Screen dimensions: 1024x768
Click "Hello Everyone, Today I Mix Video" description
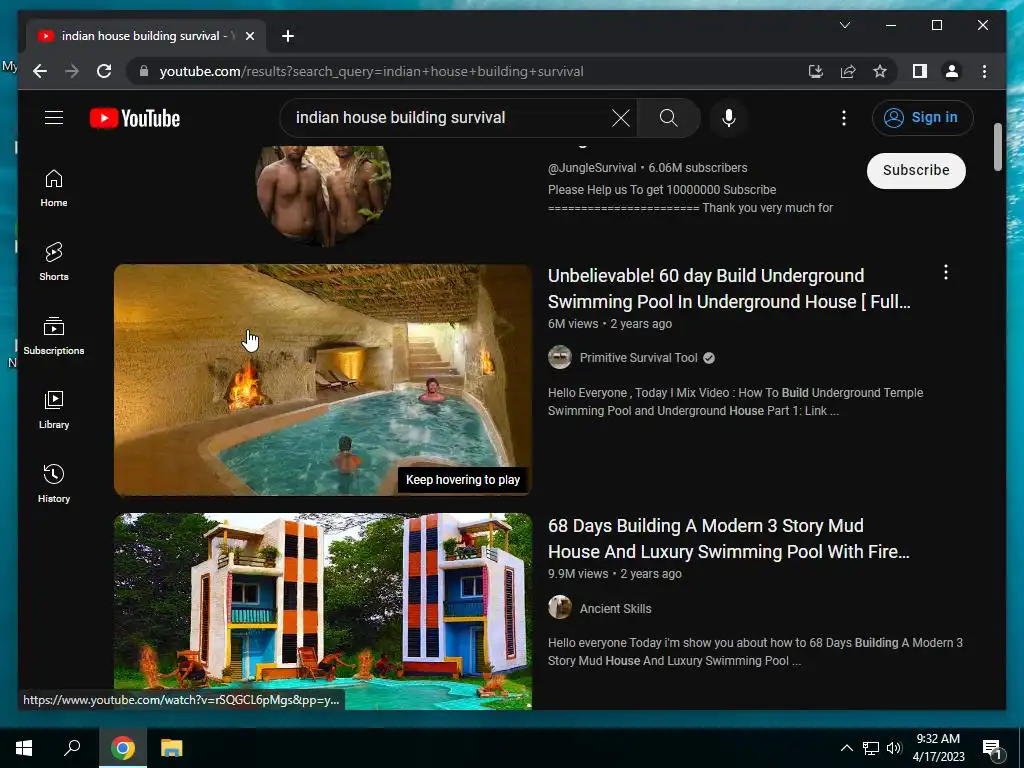tap(735, 402)
